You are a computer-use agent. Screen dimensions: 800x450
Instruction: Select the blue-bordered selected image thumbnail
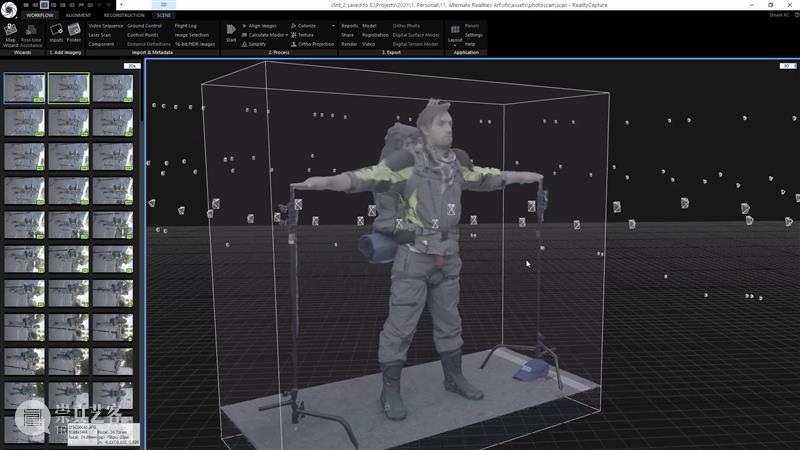point(24,88)
